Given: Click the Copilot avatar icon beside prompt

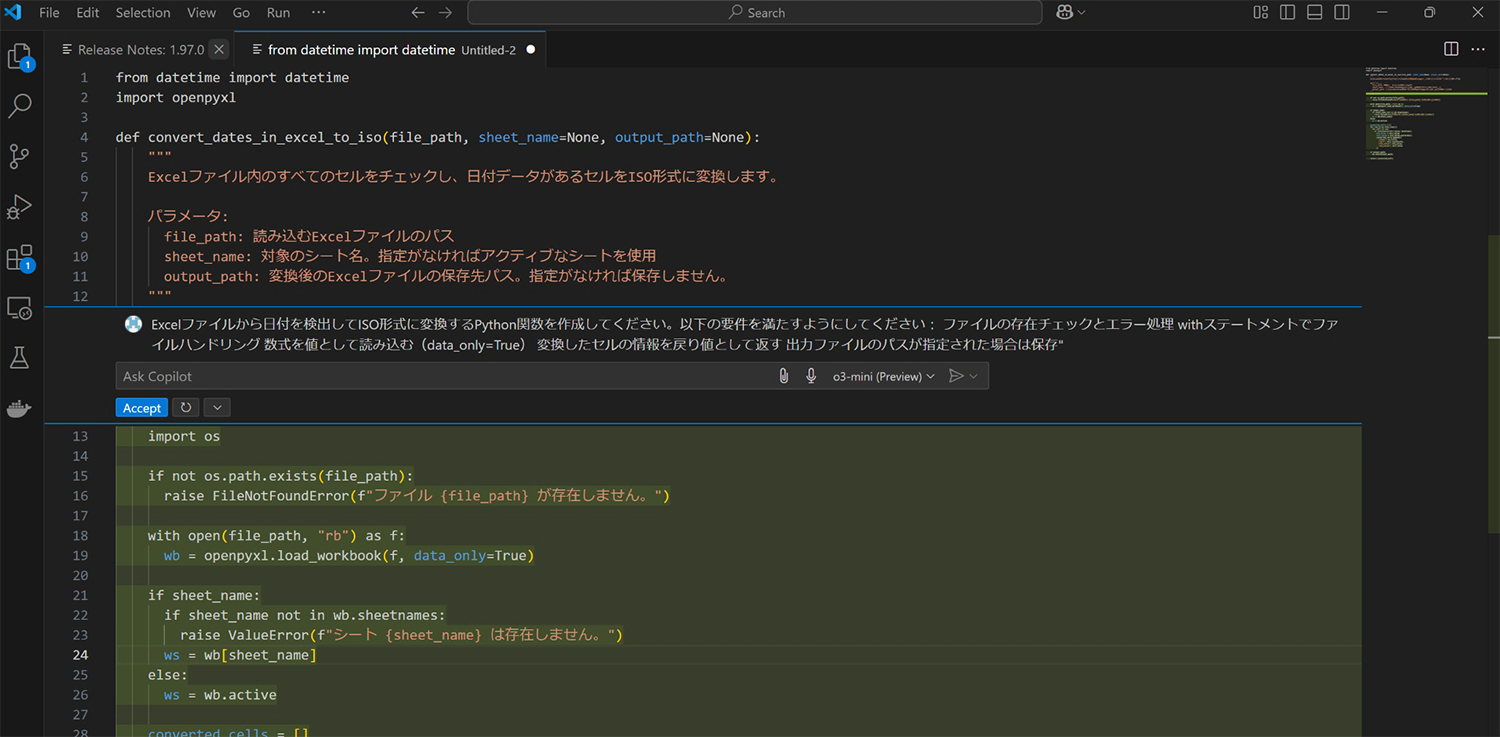Looking at the screenshot, I should (132, 324).
